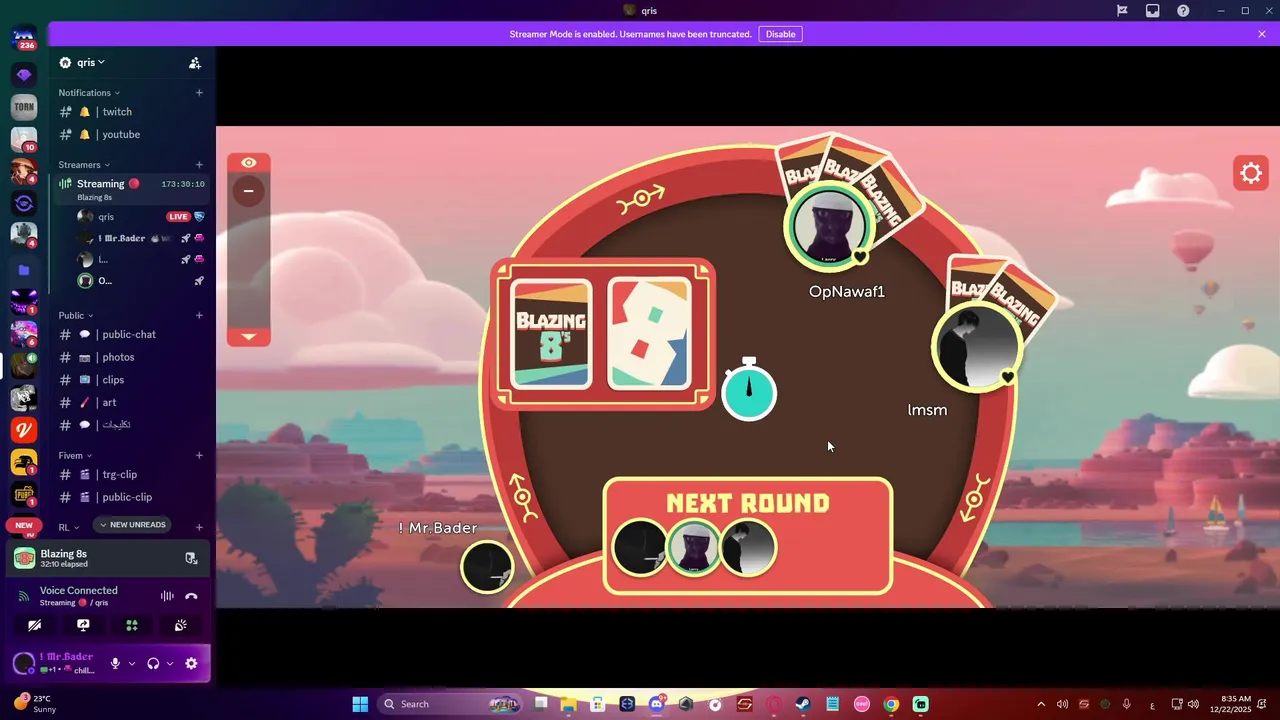
Task: Click the Blazing 8s draw pile card
Action: [551, 334]
